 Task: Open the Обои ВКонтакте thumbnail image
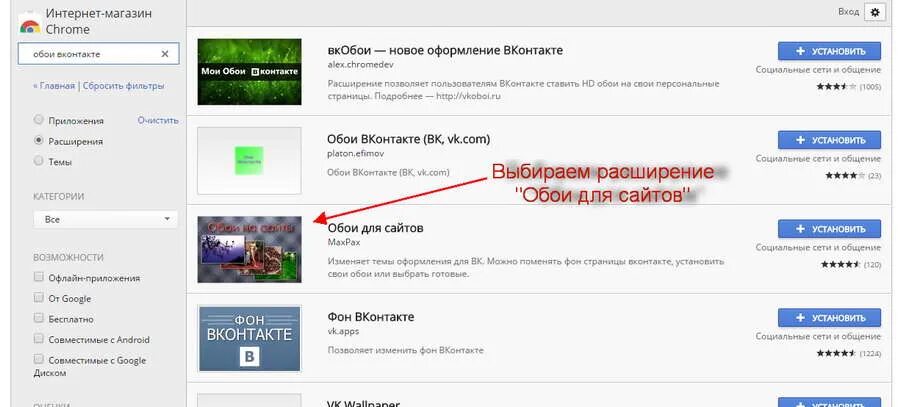249,161
